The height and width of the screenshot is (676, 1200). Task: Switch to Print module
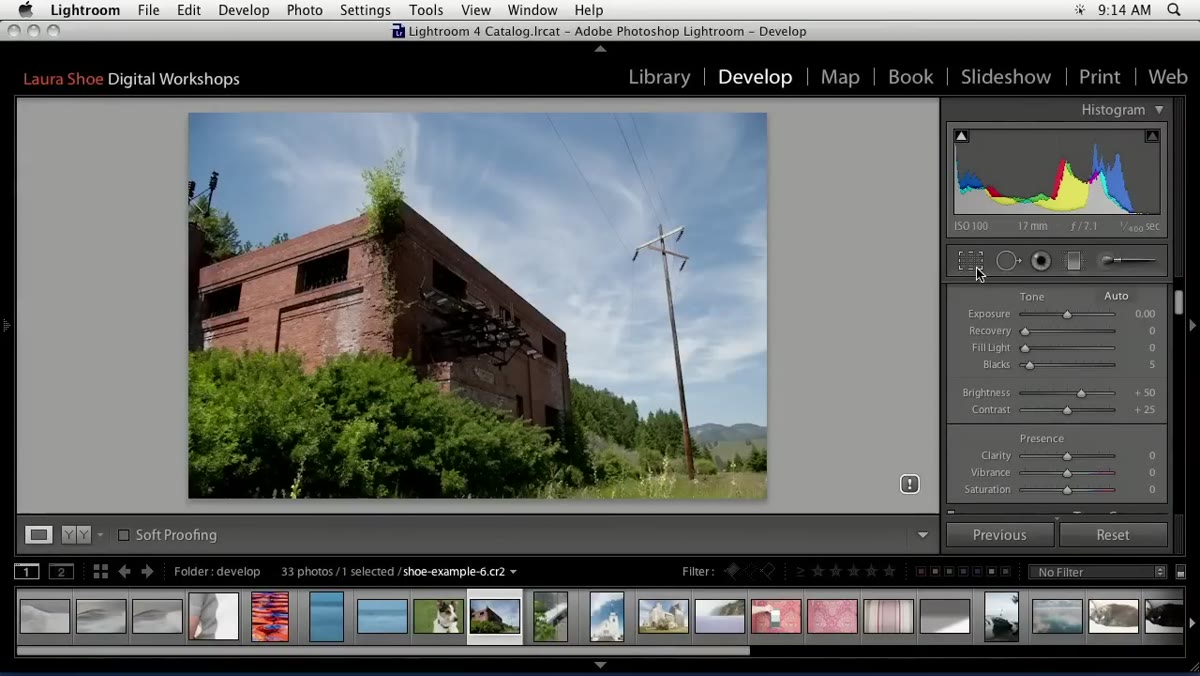[1099, 77]
